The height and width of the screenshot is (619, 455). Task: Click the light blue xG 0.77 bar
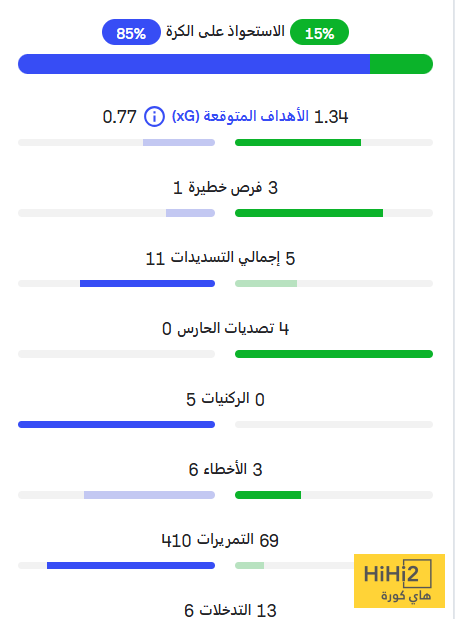(x=179, y=143)
